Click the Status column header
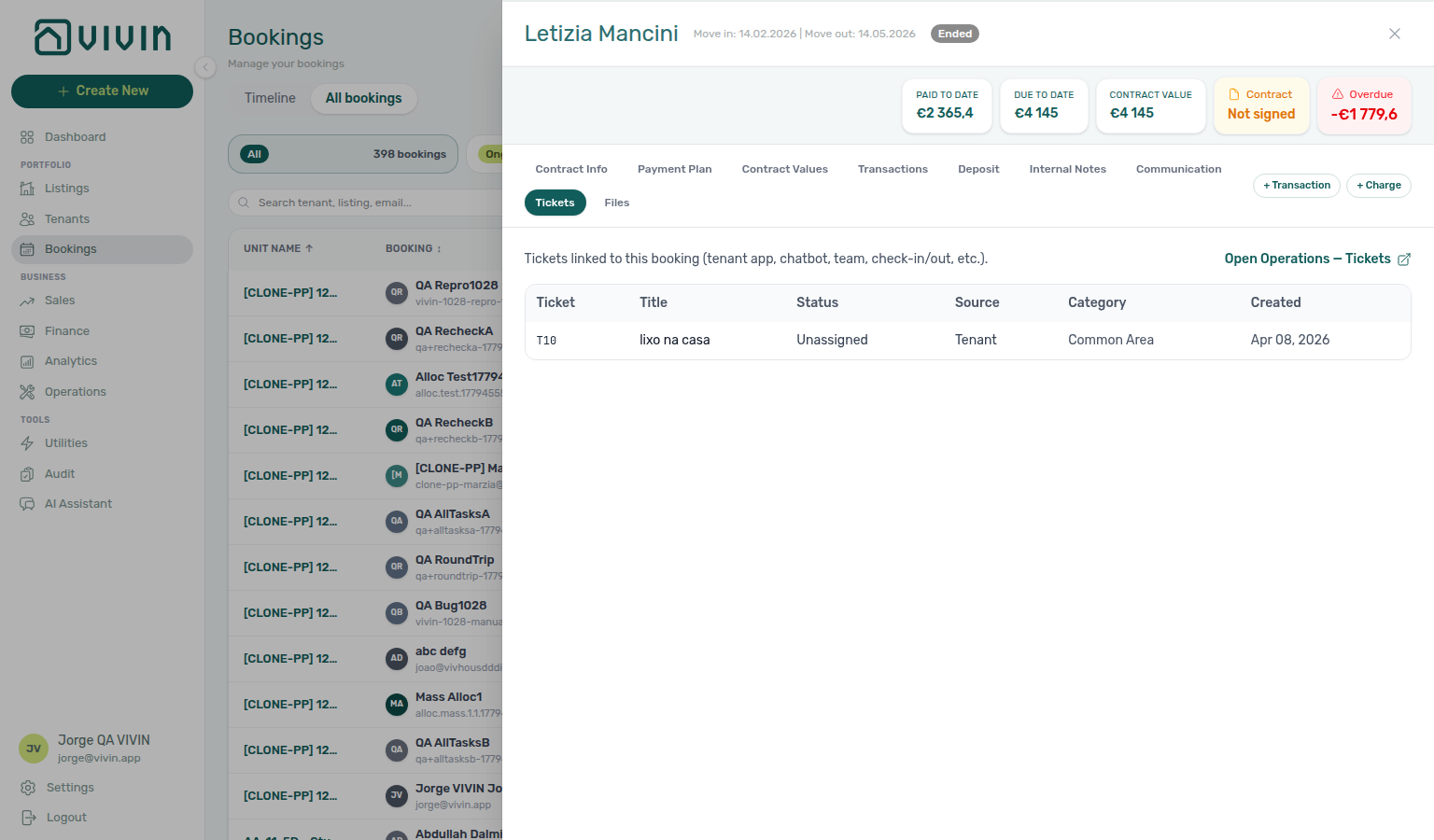 tap(817, 302)
